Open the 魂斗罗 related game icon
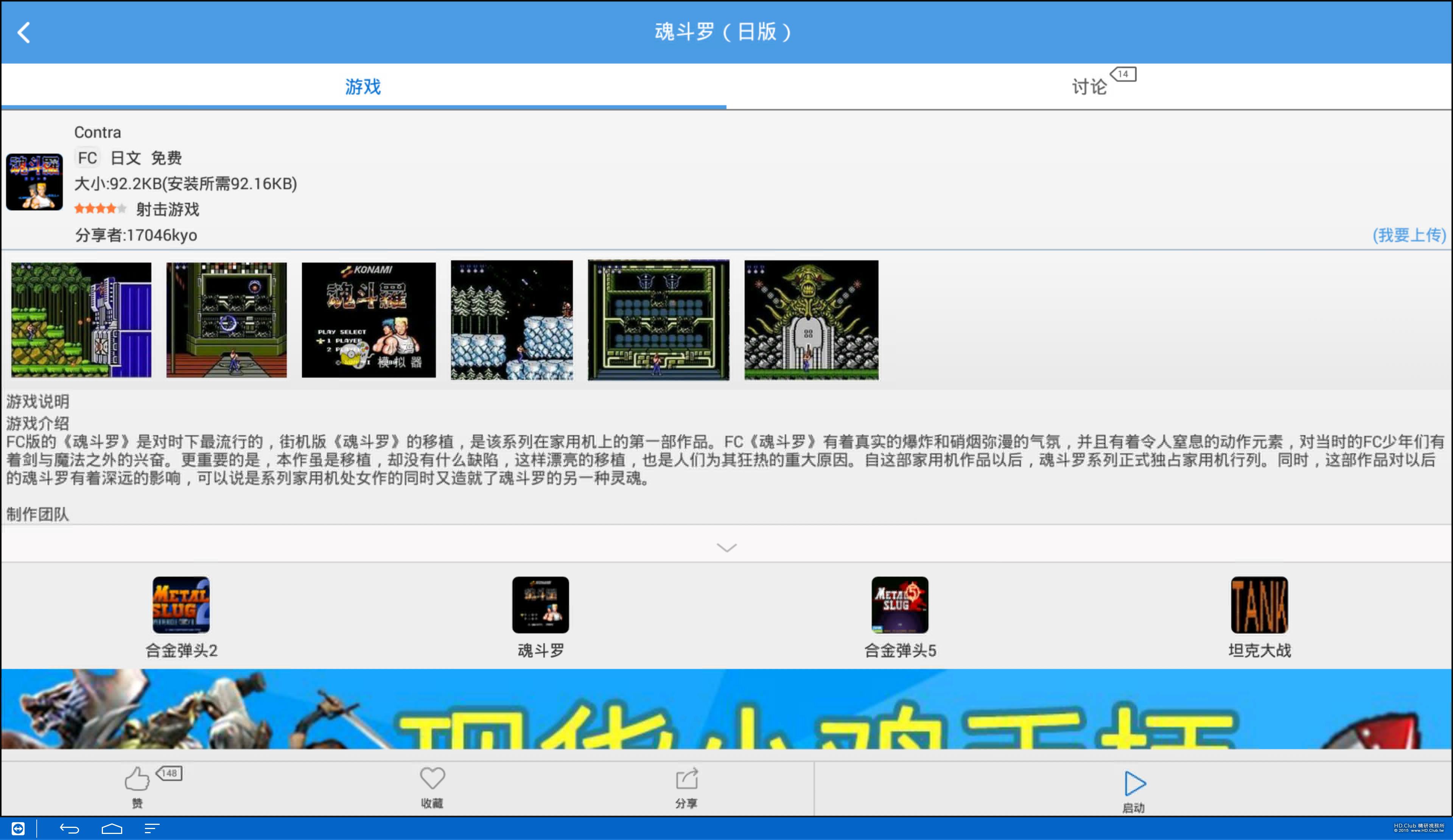This screenshot has height=840, width=1453. coord(540,605)
